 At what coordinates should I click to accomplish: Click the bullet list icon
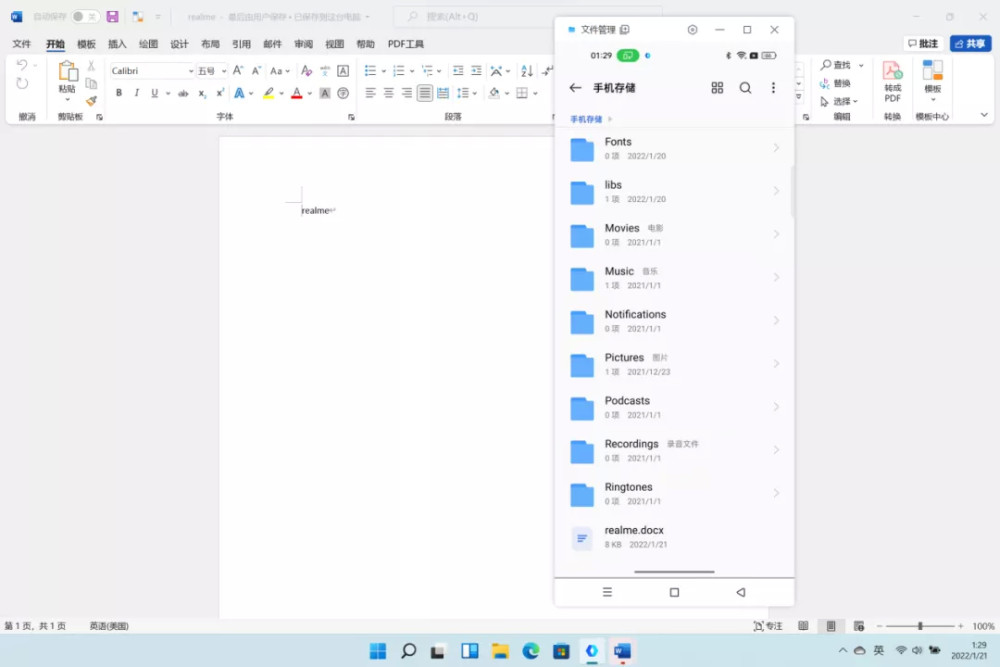(x=370, y=71)
